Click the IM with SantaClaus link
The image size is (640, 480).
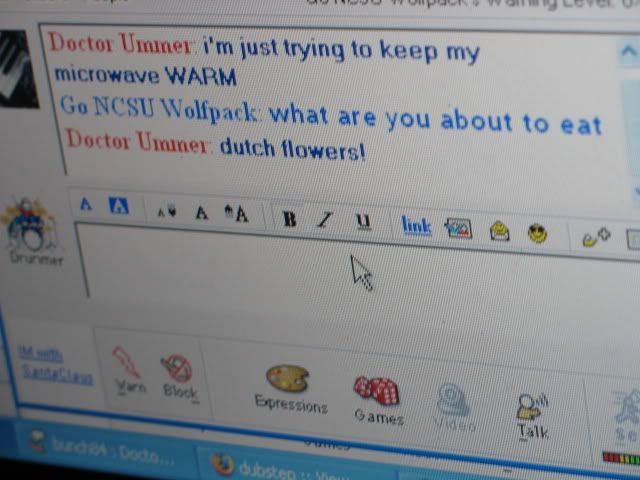point(54,364)
